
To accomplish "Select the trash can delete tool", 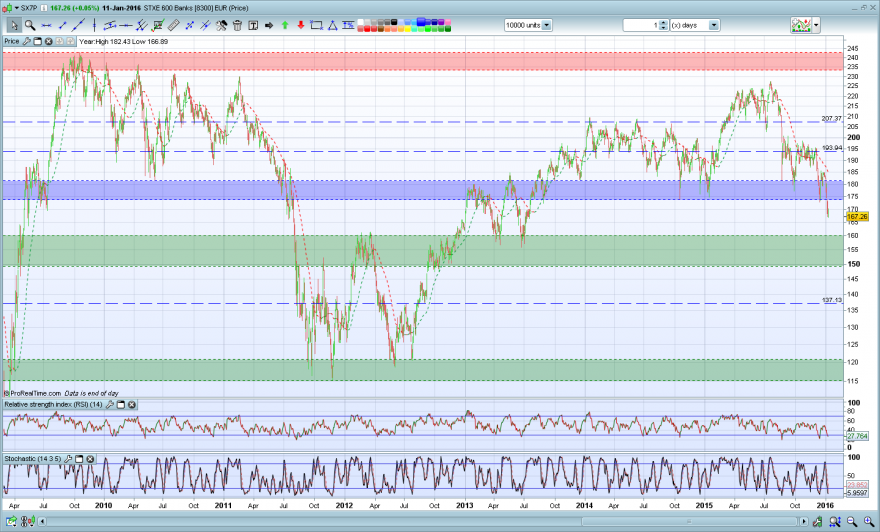I will point(237,25).
